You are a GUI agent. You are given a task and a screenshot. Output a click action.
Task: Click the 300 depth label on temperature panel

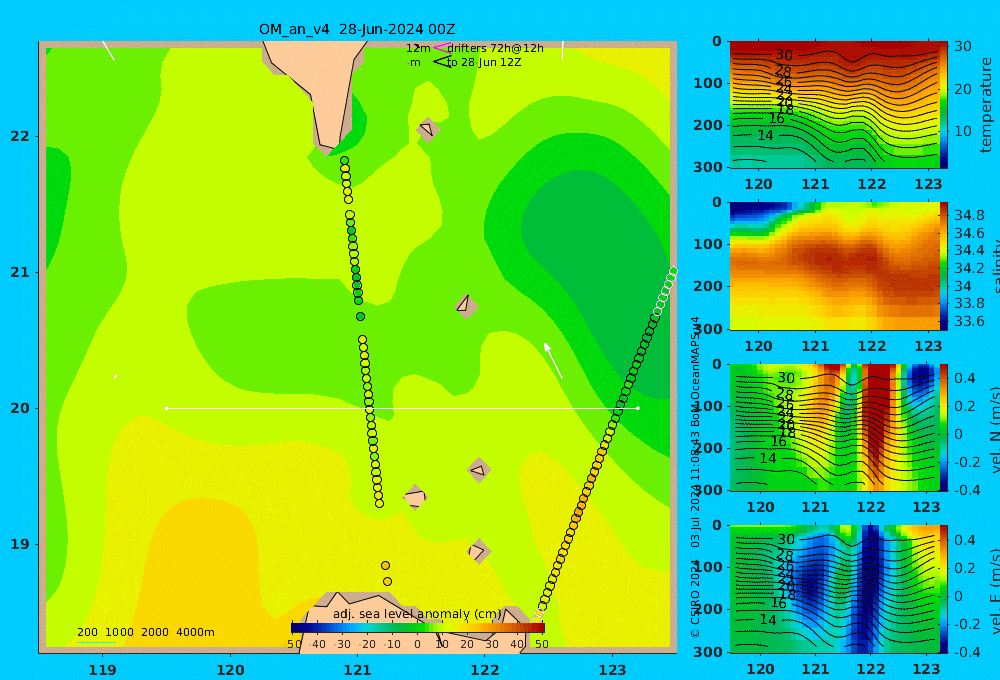(x=708, y=166)
